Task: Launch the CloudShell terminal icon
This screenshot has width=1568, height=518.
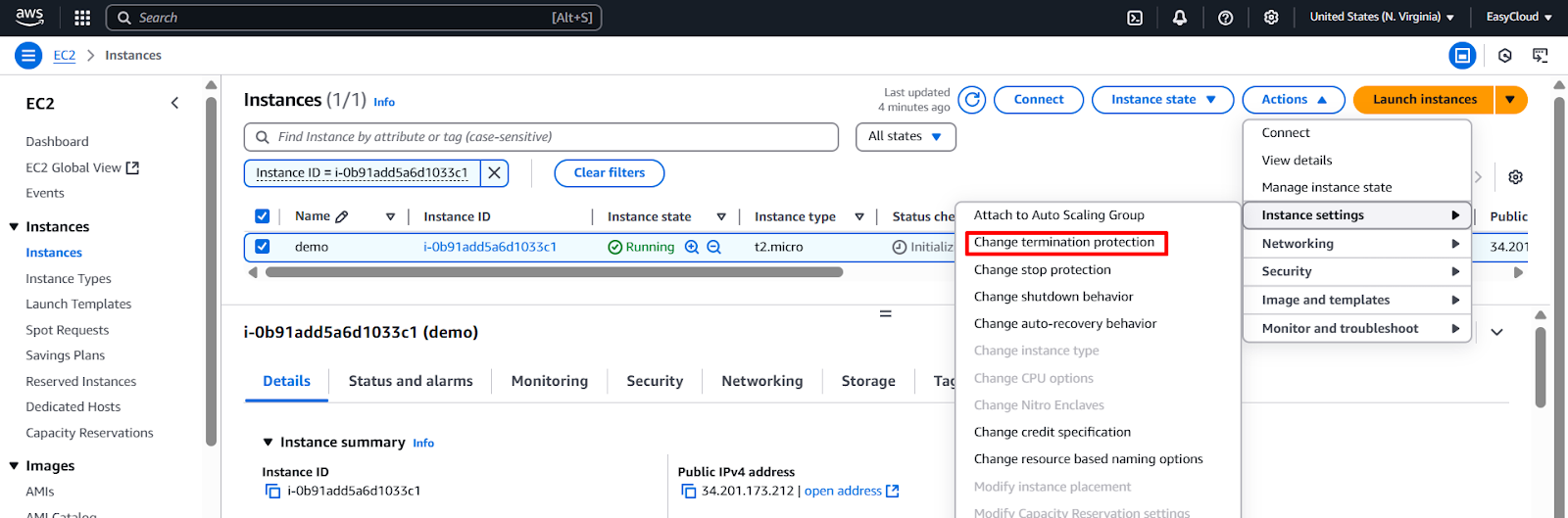Action: coord(1135,18)
